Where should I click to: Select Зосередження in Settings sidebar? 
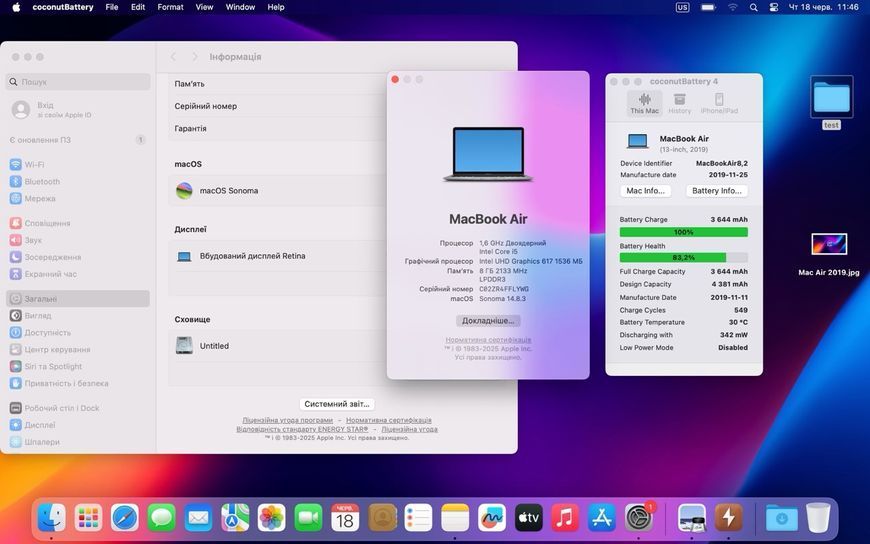[x=78, y=257]
